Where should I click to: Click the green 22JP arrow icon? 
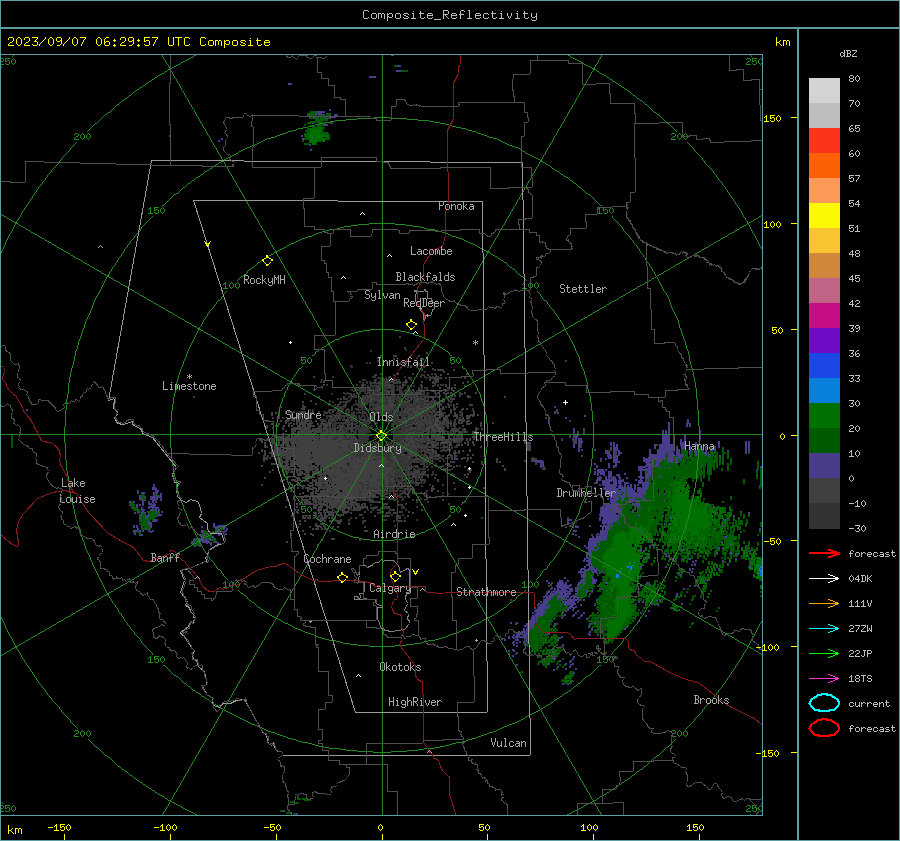pos(824,653)
